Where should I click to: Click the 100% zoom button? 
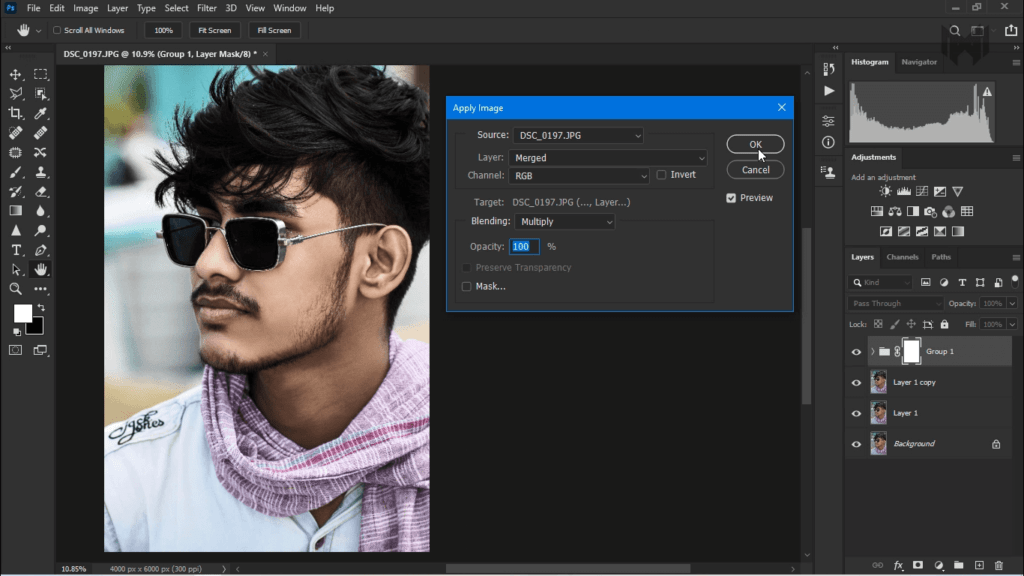click(x=163, y=30)
